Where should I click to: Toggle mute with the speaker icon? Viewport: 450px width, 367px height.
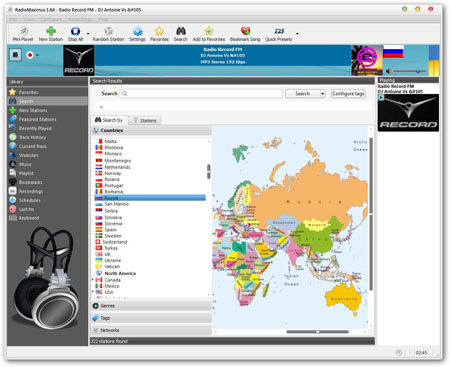[x=389, y=71]
